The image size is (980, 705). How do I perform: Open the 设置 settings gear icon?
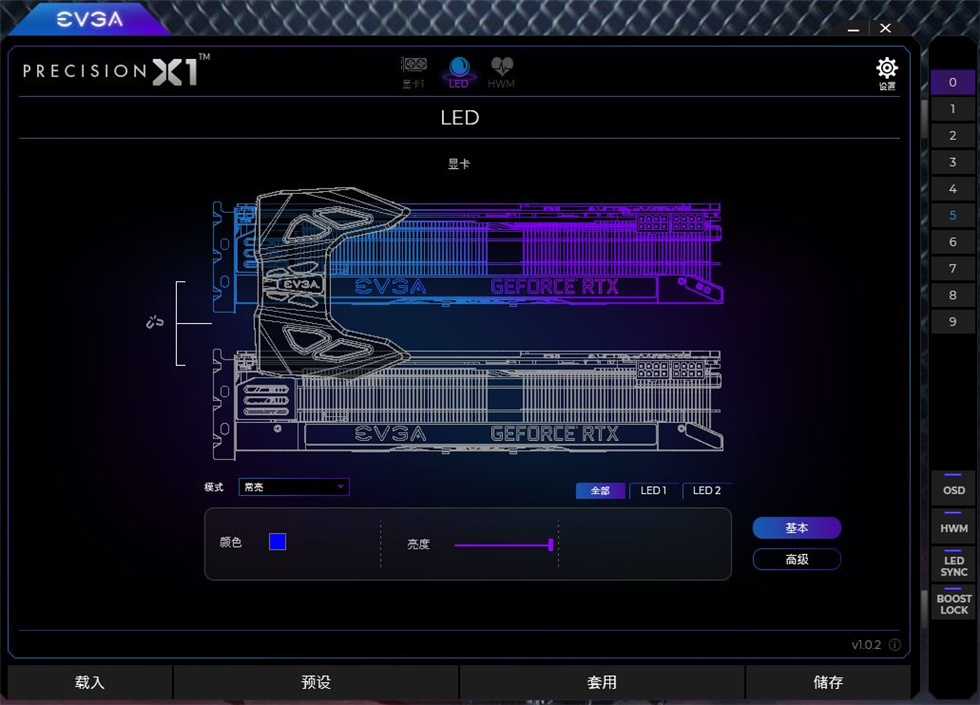point(886,68)
